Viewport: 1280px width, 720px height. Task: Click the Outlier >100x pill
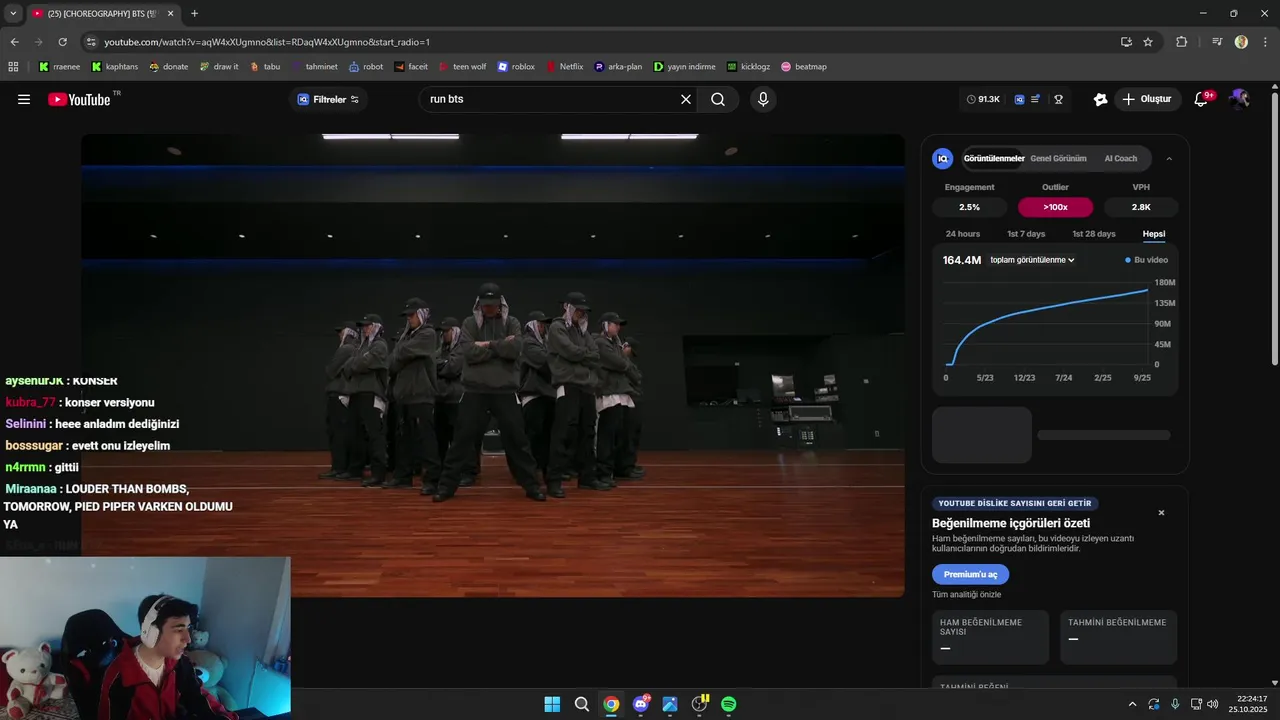tap(1055, 207)
